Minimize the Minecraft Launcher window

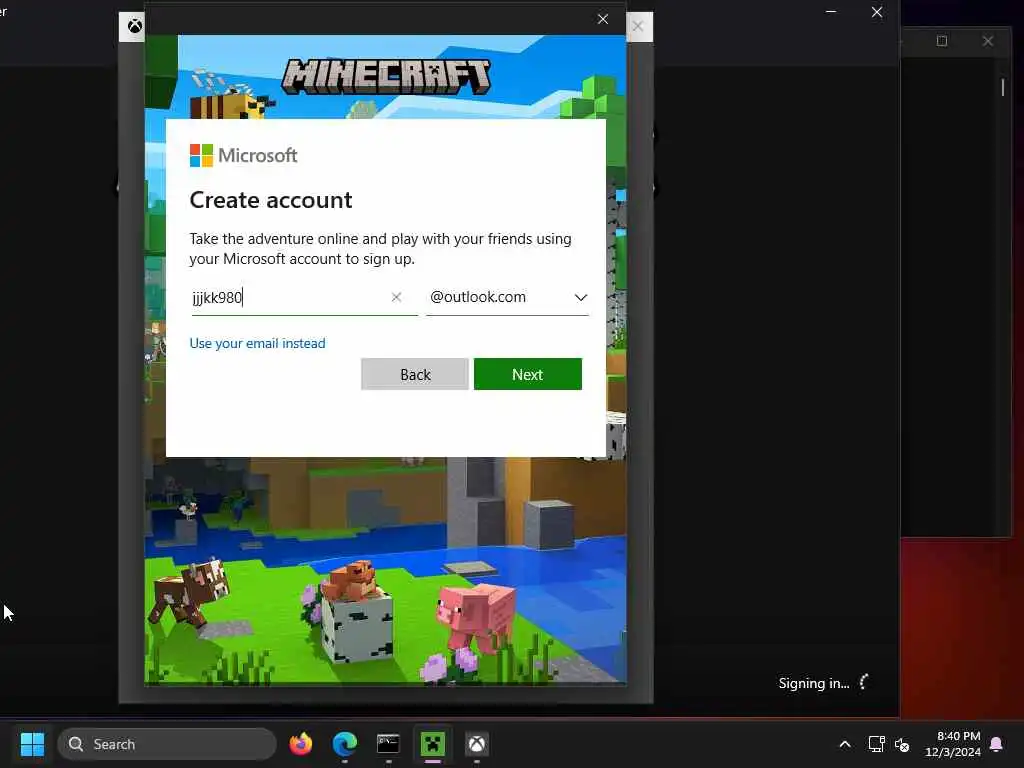click(x=831, y=12)
